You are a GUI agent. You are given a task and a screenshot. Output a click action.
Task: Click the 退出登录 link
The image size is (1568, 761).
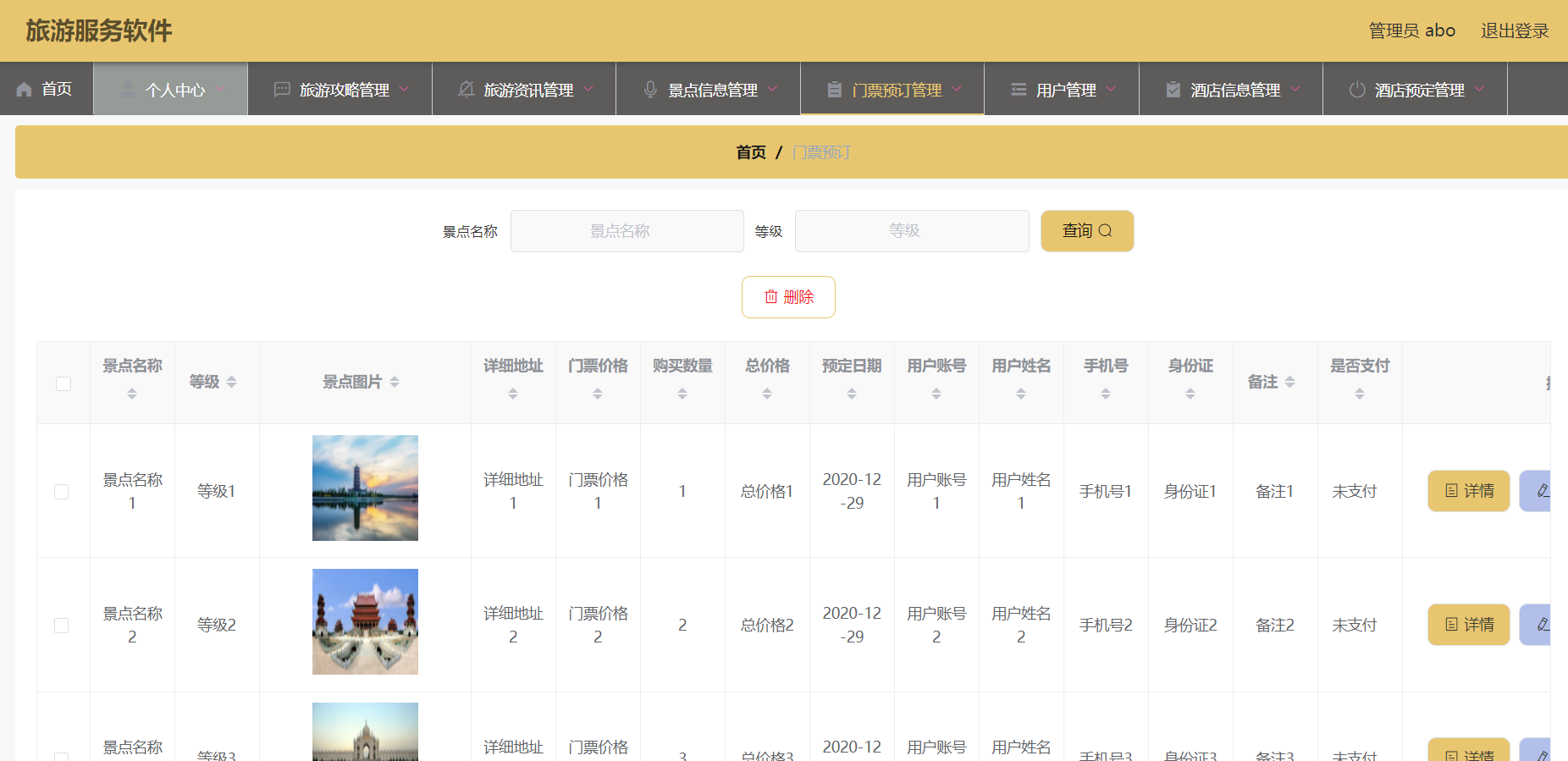pos(1515,30)
